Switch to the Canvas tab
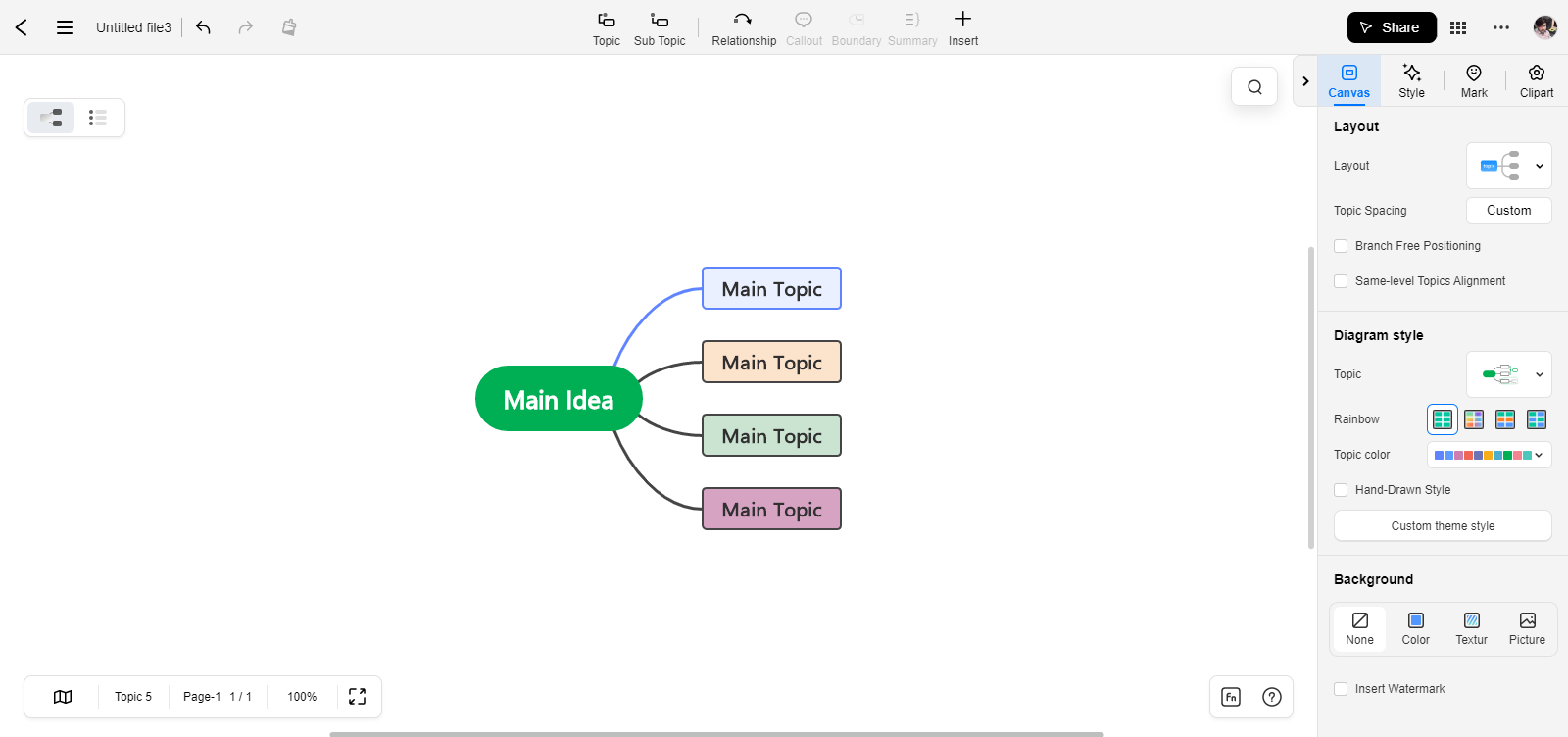Image resolution: width=1568 pixels, height=737 pixels. [x=1349, y=80]
